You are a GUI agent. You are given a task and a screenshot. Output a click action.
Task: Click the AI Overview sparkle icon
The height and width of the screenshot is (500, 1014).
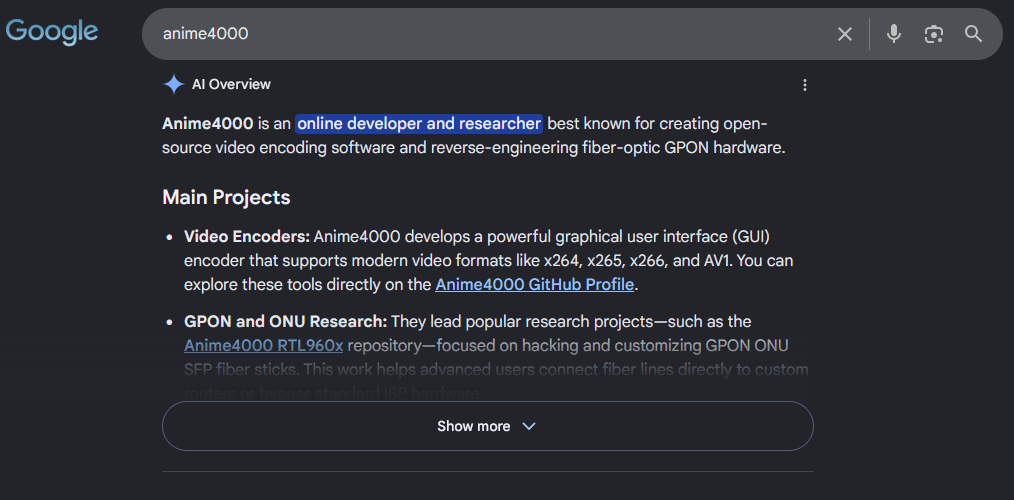pyautogui.click(x=173, y=84)
